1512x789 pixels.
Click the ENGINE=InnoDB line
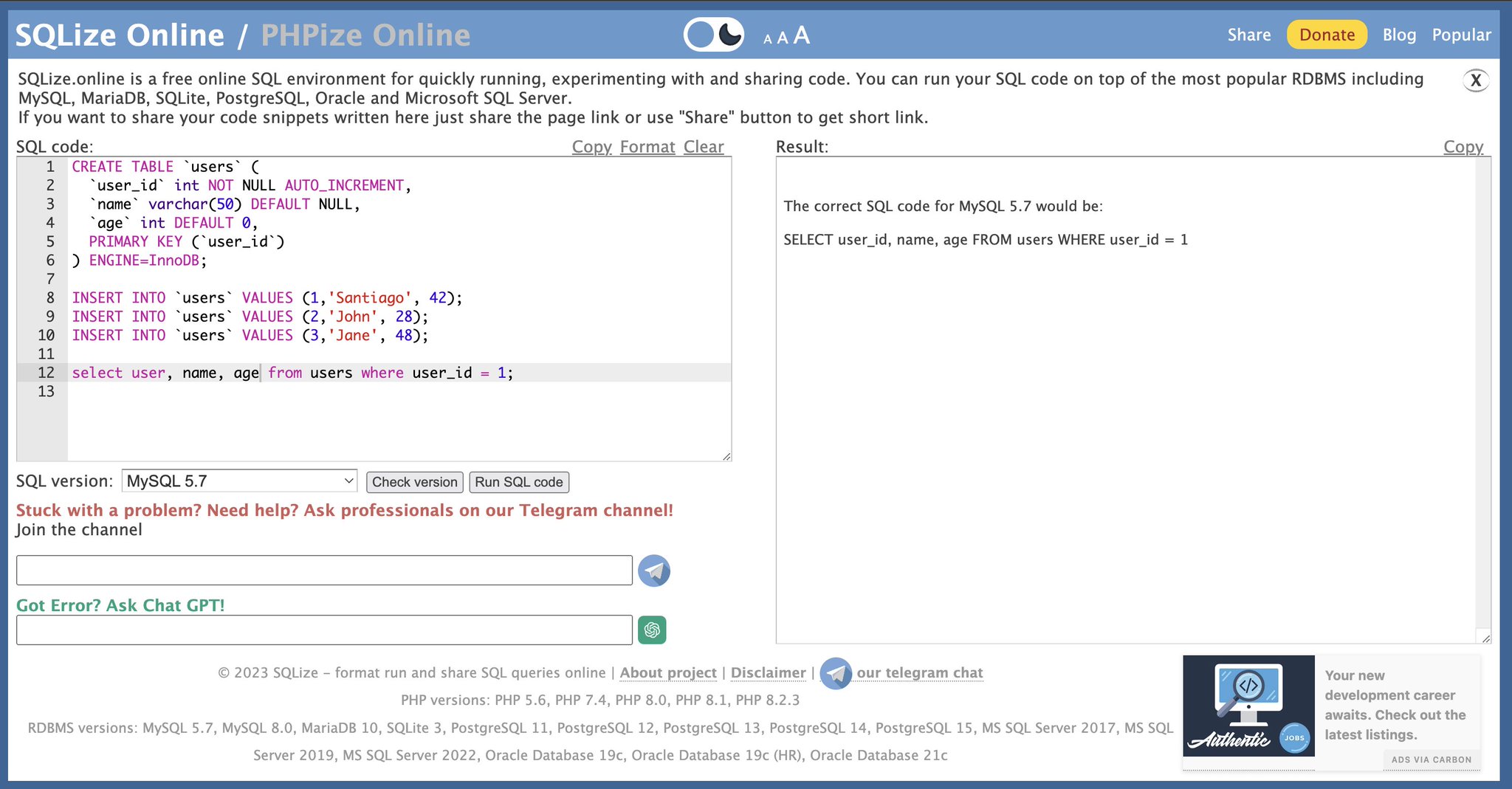click(x=140, y=261)
